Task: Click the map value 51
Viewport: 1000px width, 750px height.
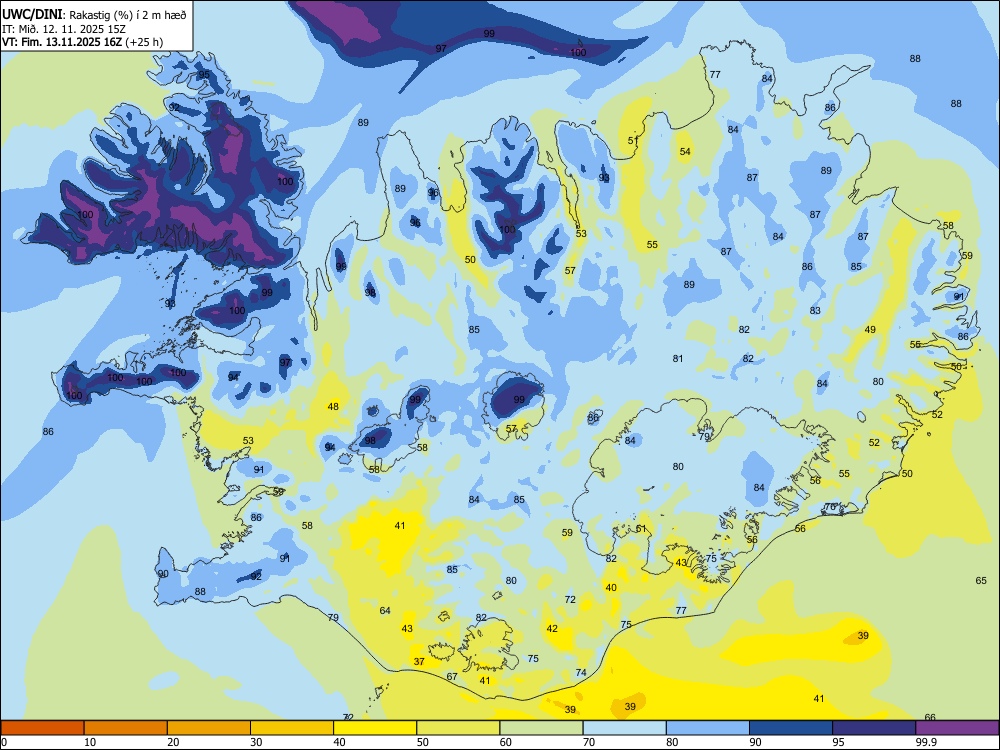Action: coord(633,140)
